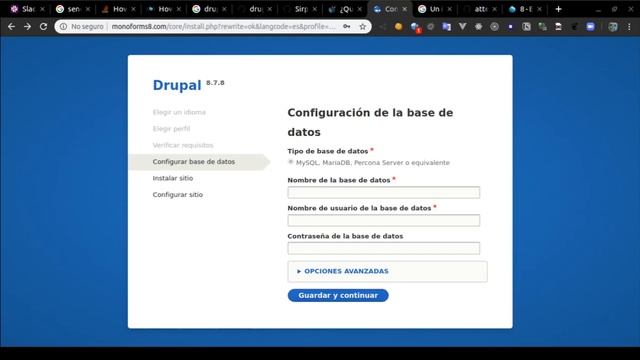Click 'Elegir perfil' install step

coord(171,129)
